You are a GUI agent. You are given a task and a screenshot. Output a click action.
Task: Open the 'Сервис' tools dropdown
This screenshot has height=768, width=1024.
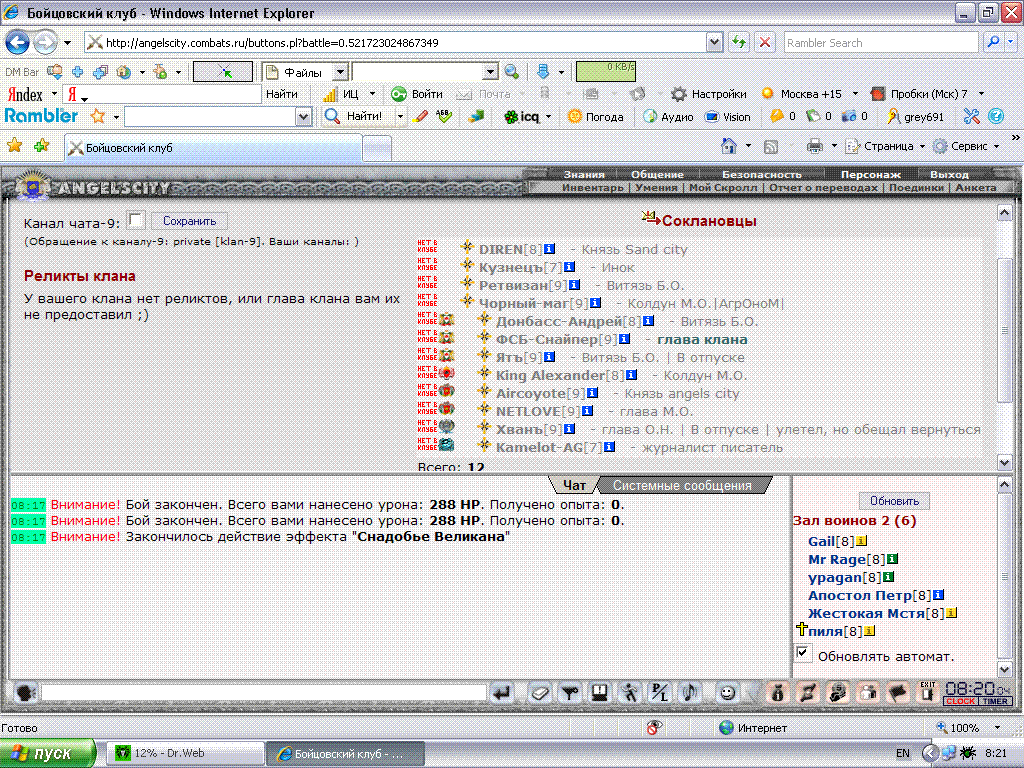tap(967, 146)
